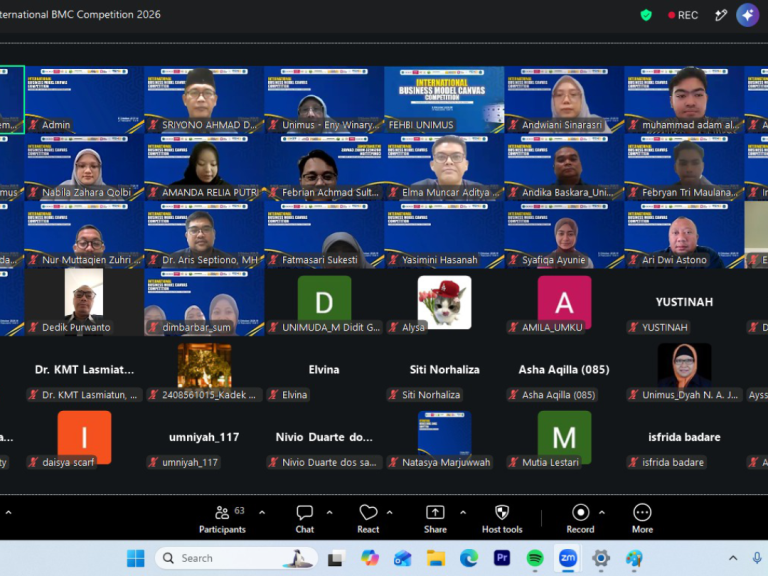Open File Explorer from the taskbar
Screen dimensions: 768x576
pyautogui.click(x=435, y=558)
